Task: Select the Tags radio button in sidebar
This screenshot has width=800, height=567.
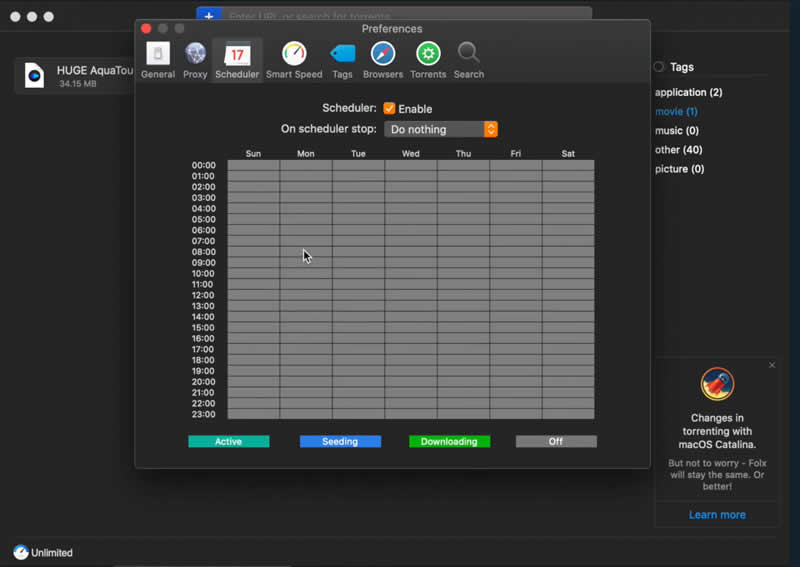Action: tap(659, 67)
